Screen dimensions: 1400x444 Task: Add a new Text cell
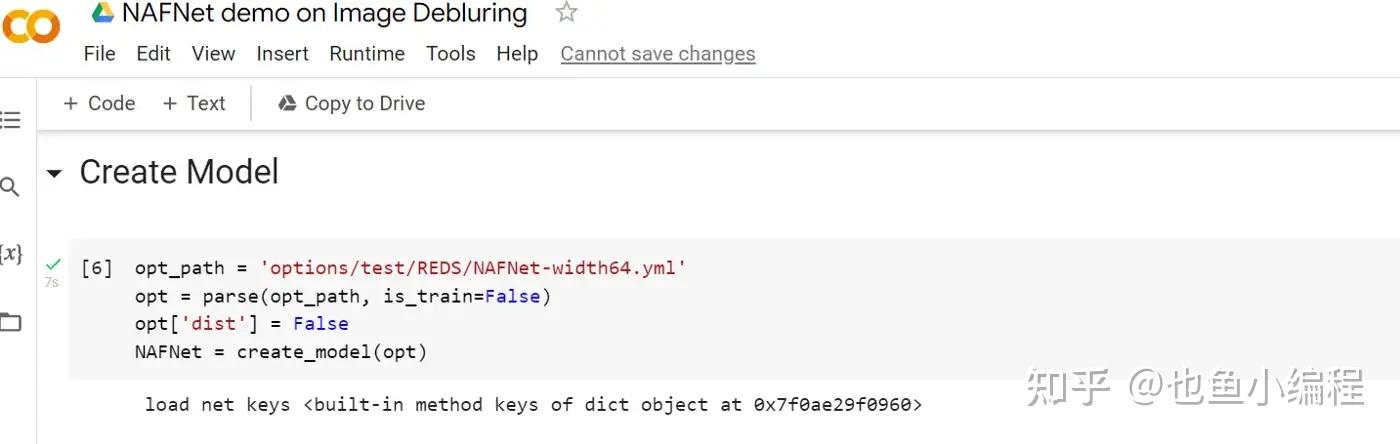click(194, 103)
